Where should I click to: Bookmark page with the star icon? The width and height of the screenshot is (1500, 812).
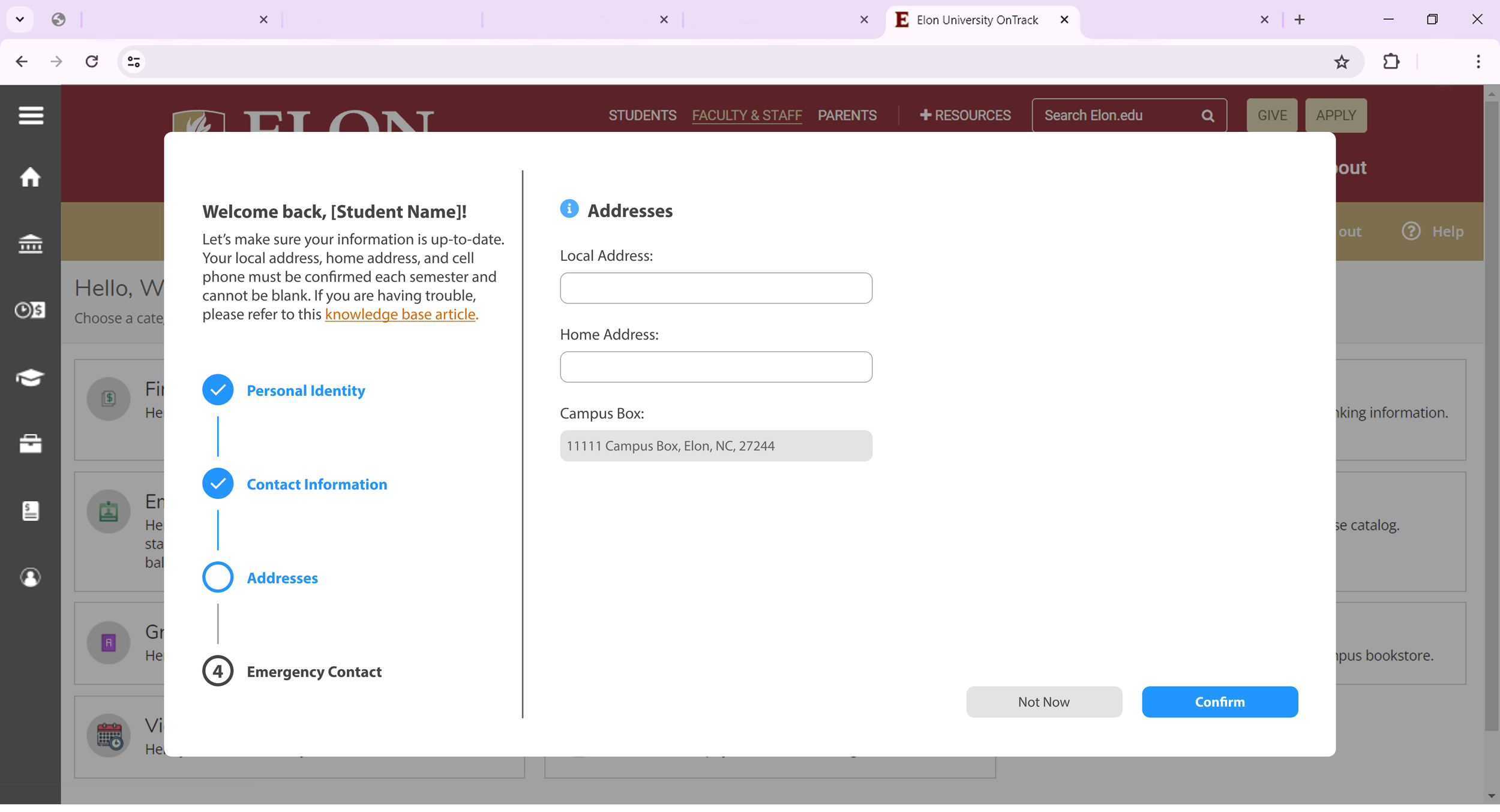[x=1342, y=62]
